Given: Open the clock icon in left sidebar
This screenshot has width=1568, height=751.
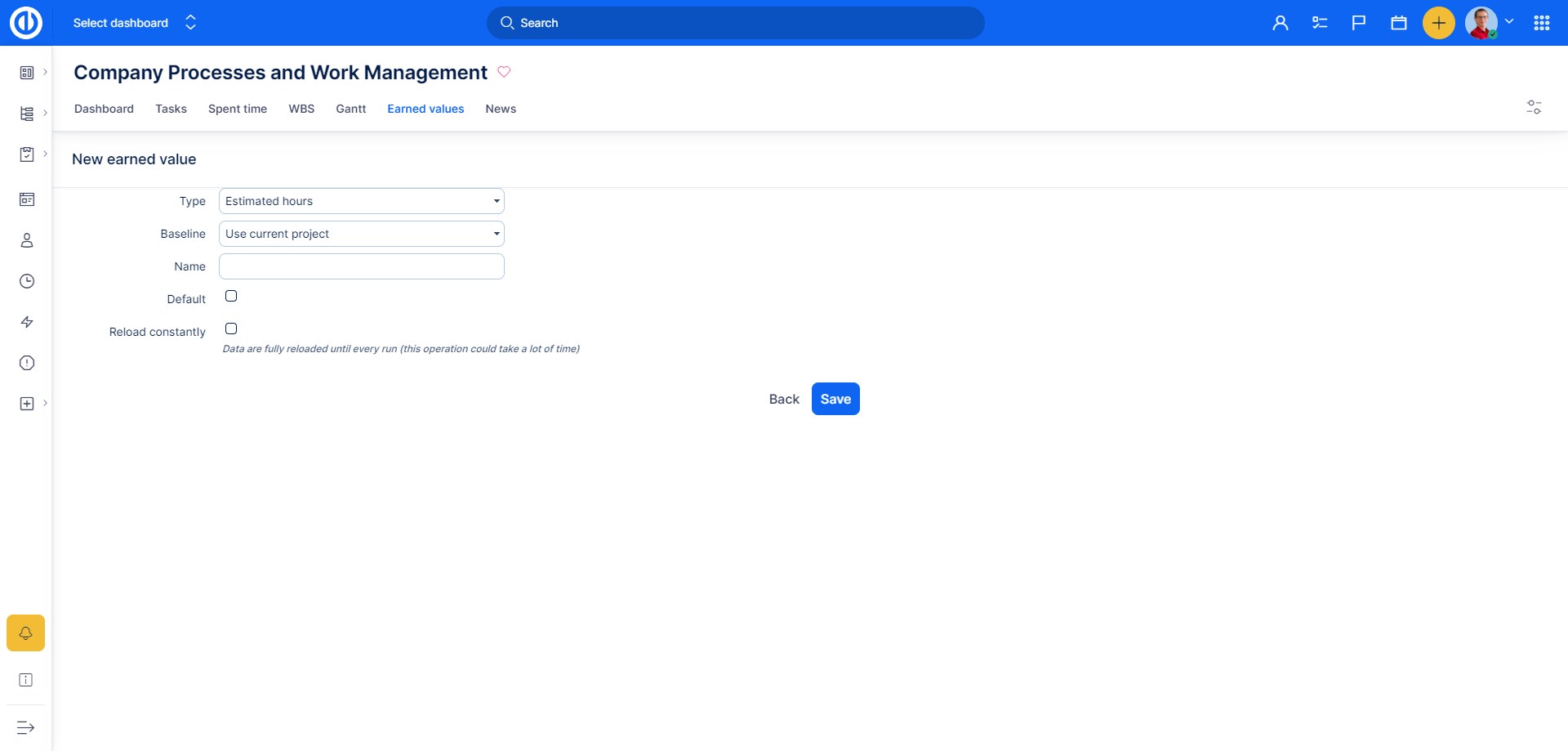Looking at the screenshot, I should tap(27, 281).
